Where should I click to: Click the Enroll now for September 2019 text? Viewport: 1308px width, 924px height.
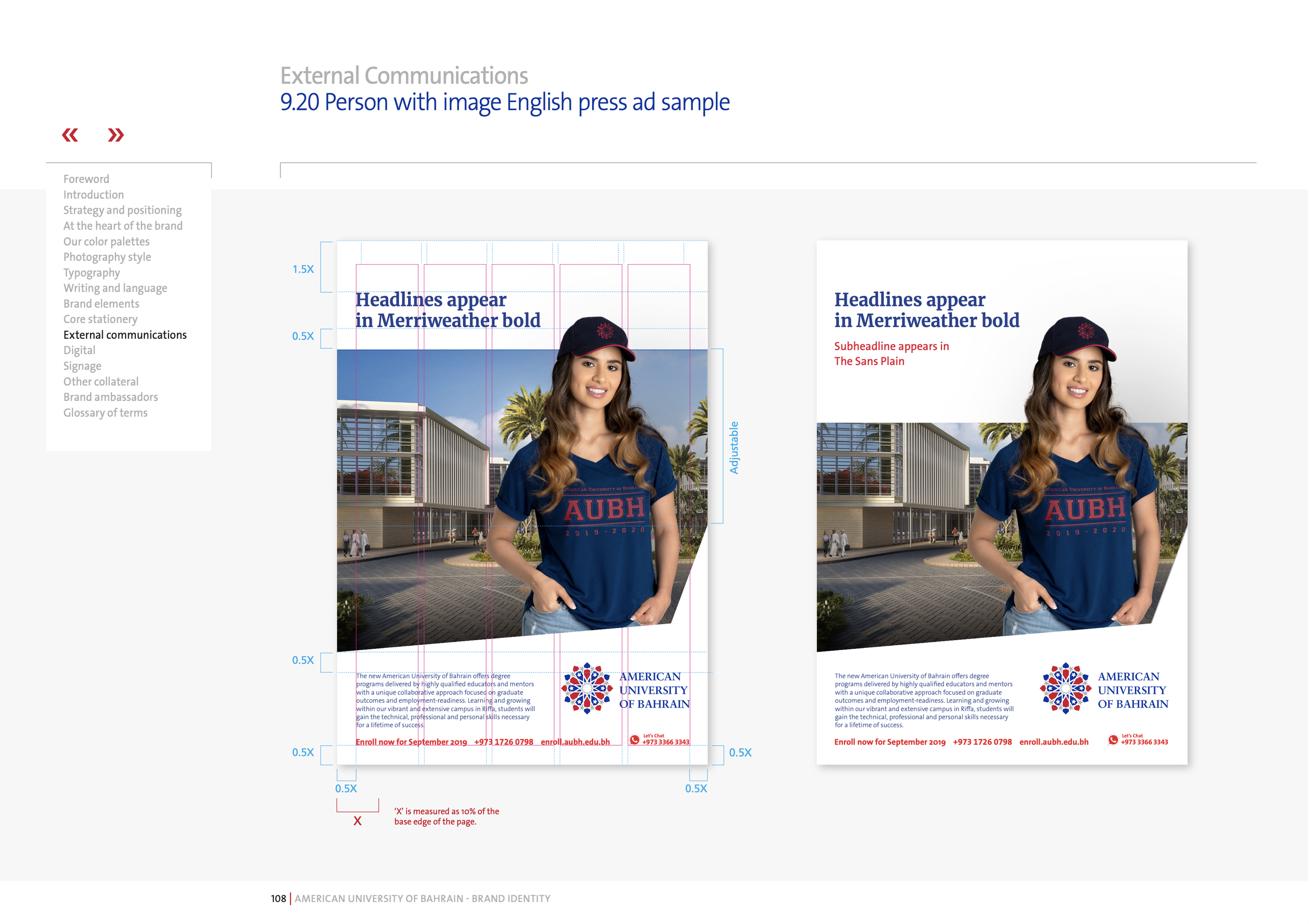tap(411, 742)
